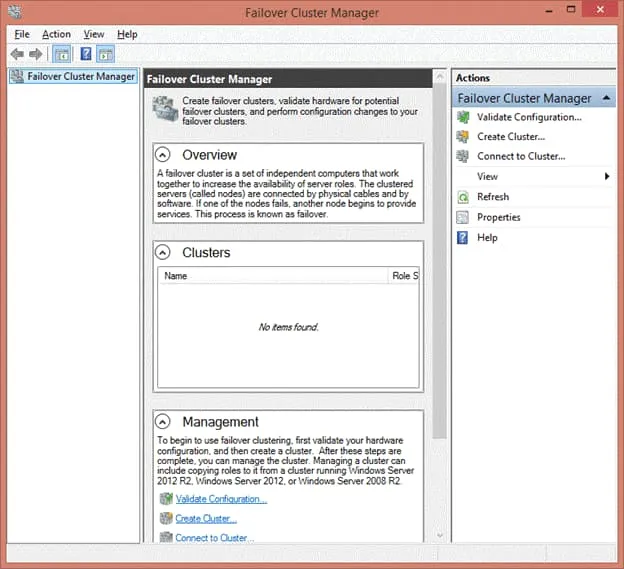
Task: Click the Forward arrow toolbar icon
Action: click(35, 54)
